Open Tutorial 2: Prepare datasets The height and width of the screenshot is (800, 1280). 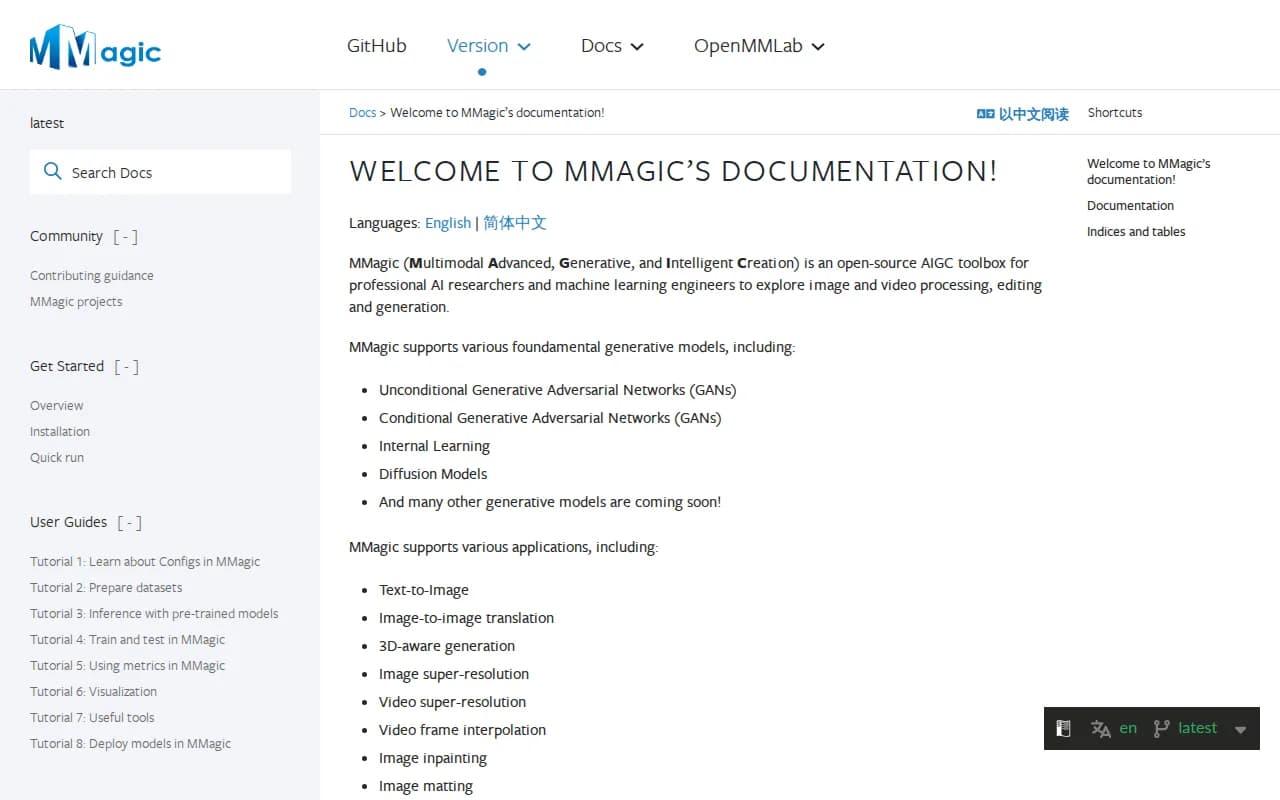tap(106, 588)
